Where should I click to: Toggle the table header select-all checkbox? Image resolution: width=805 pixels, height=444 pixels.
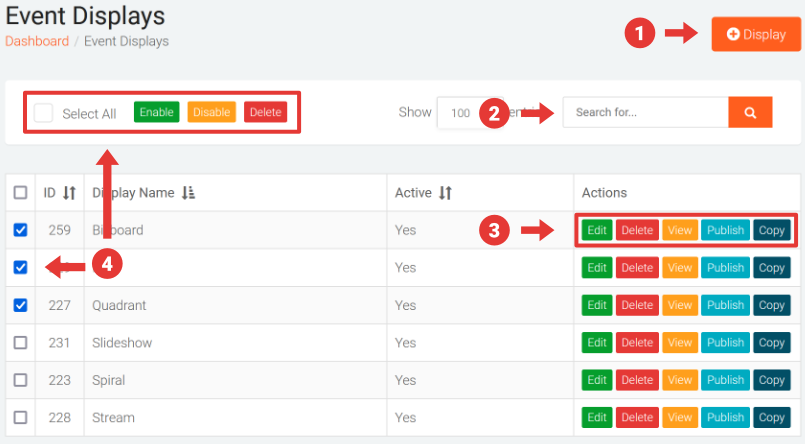coord(21,193)
